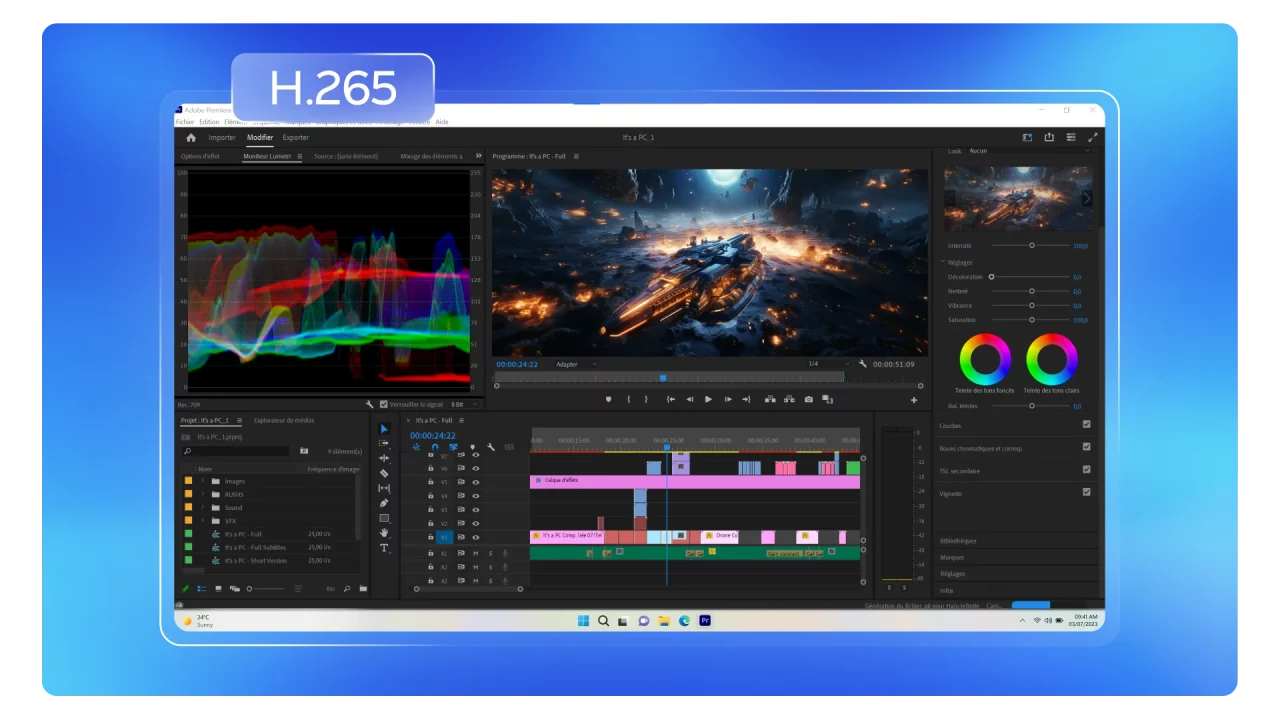Screen dimensions: 1280x720
Task: Open the Lumetri scope wrench settings
Action: 369,404
